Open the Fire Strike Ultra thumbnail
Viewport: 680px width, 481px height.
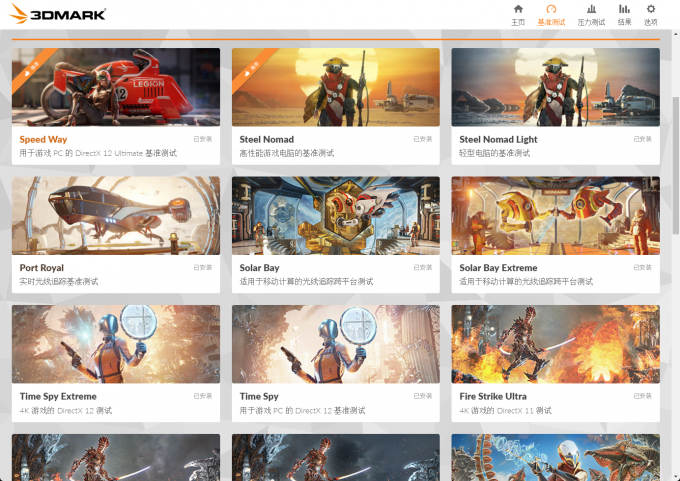point(556,344)
